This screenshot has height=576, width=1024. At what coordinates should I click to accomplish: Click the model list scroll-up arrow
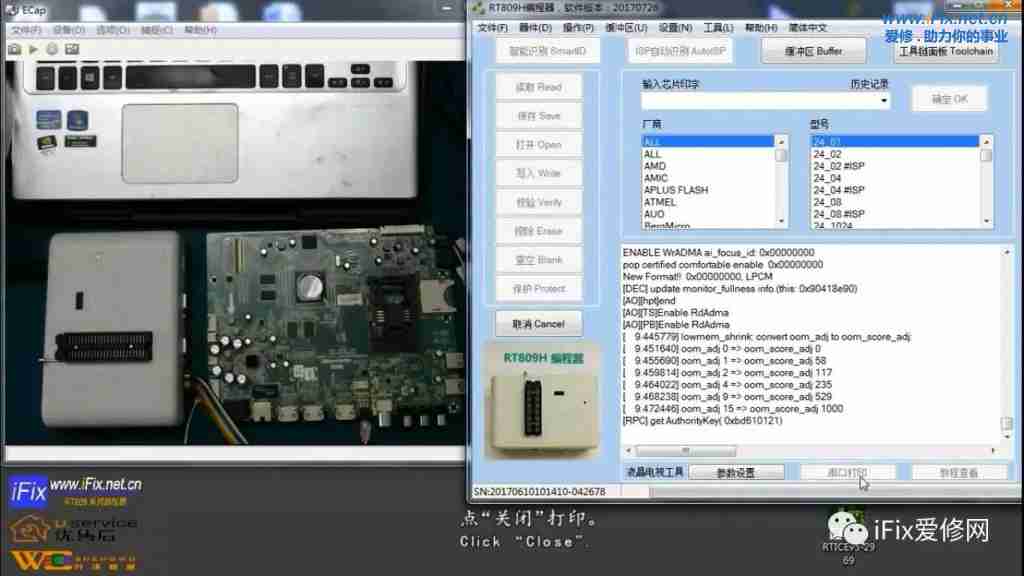coord(986,142)
